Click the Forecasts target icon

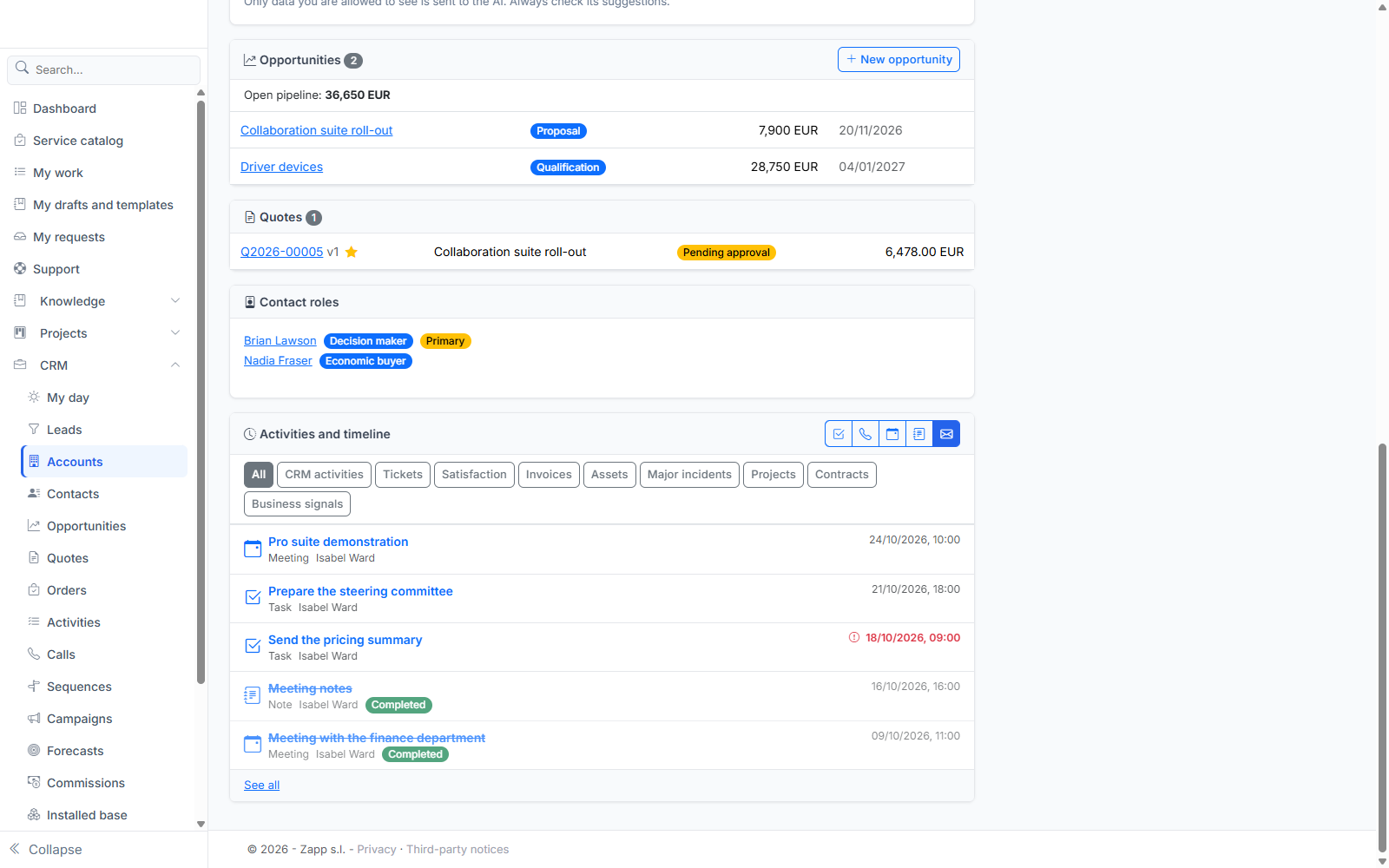(34, 750)
